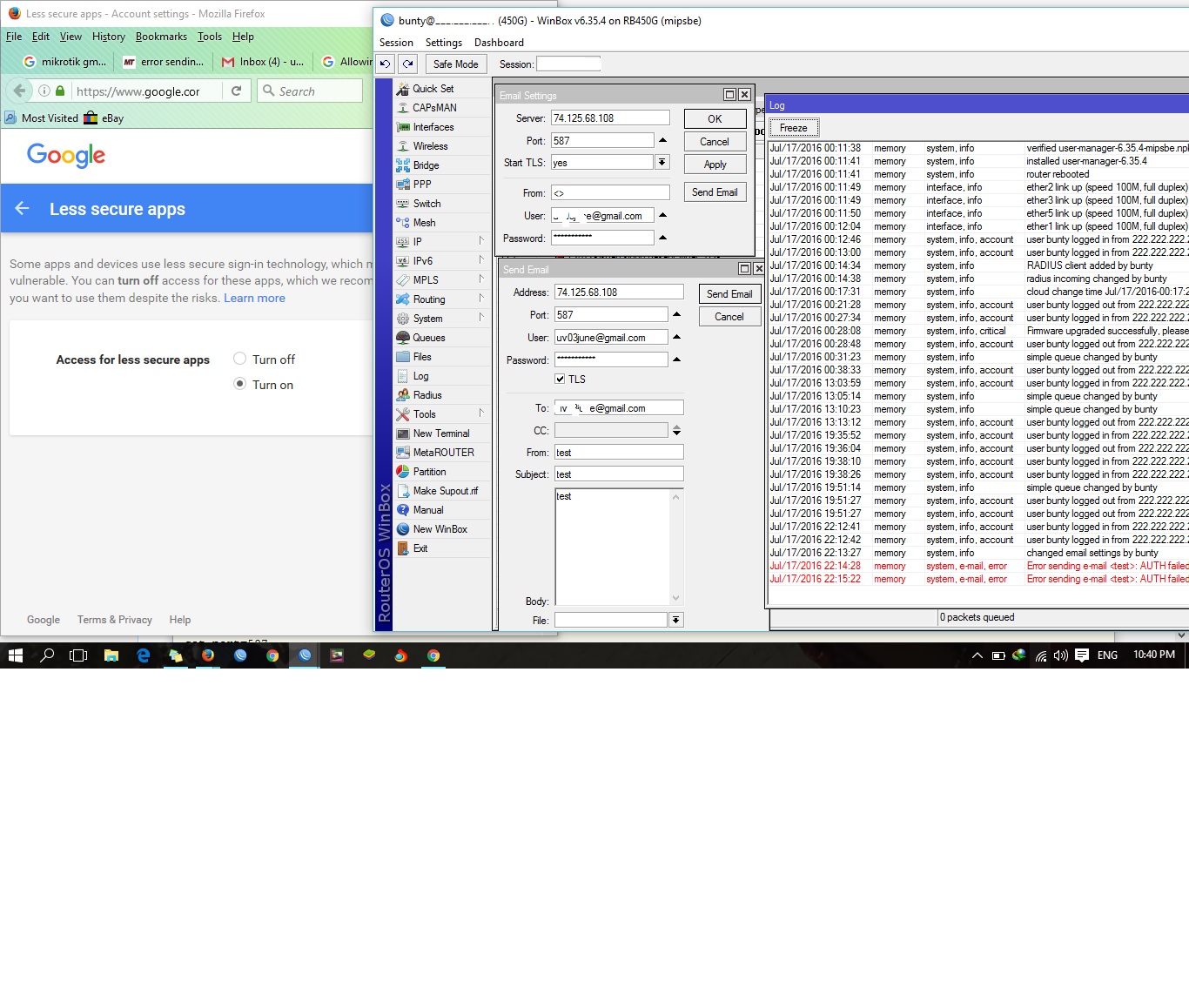Toggle Safe Mode in WinBox

(455, 64)
